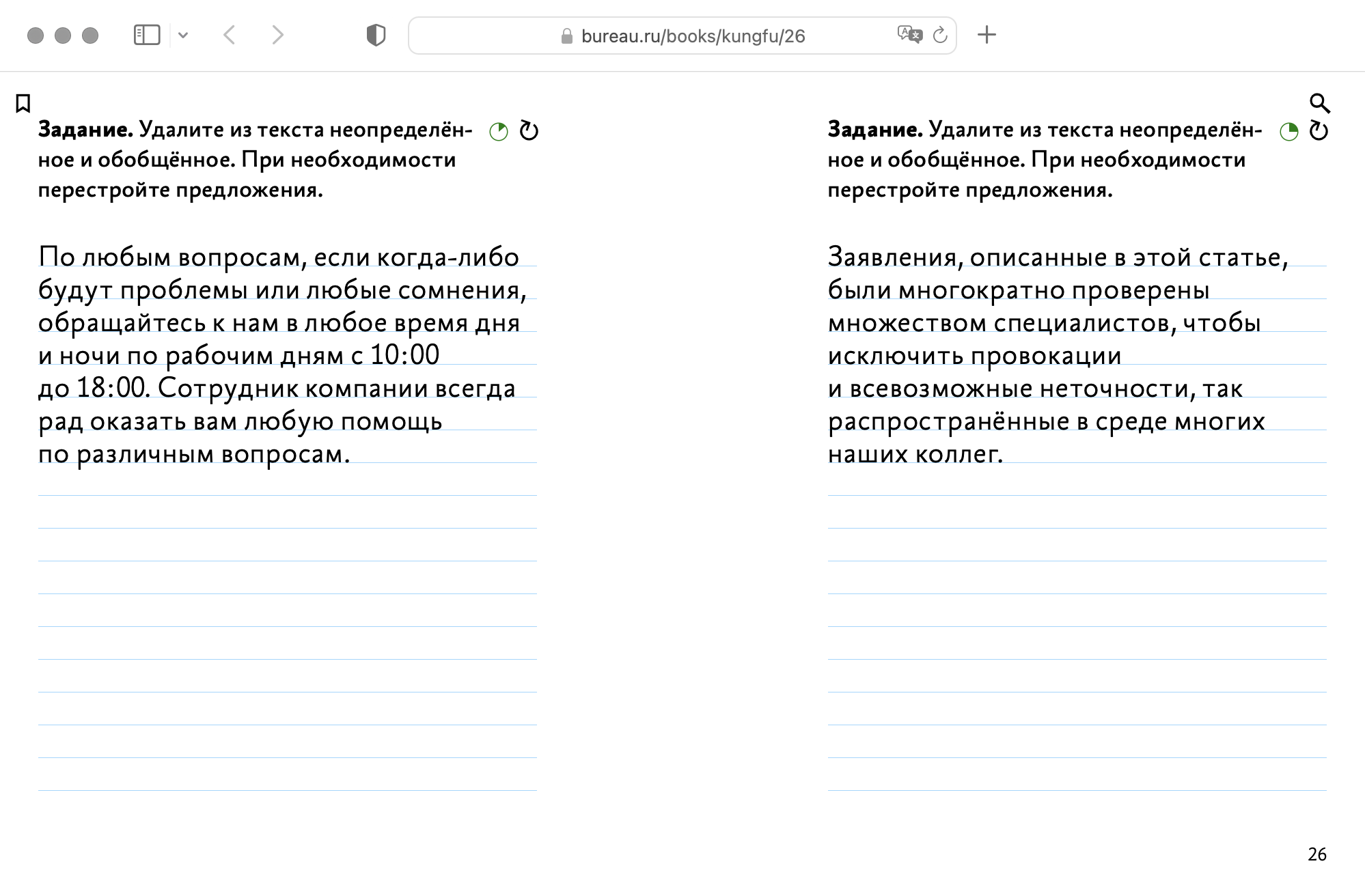
Task: Click the line 'исключить провокации'
Action: tap(975, 356)
